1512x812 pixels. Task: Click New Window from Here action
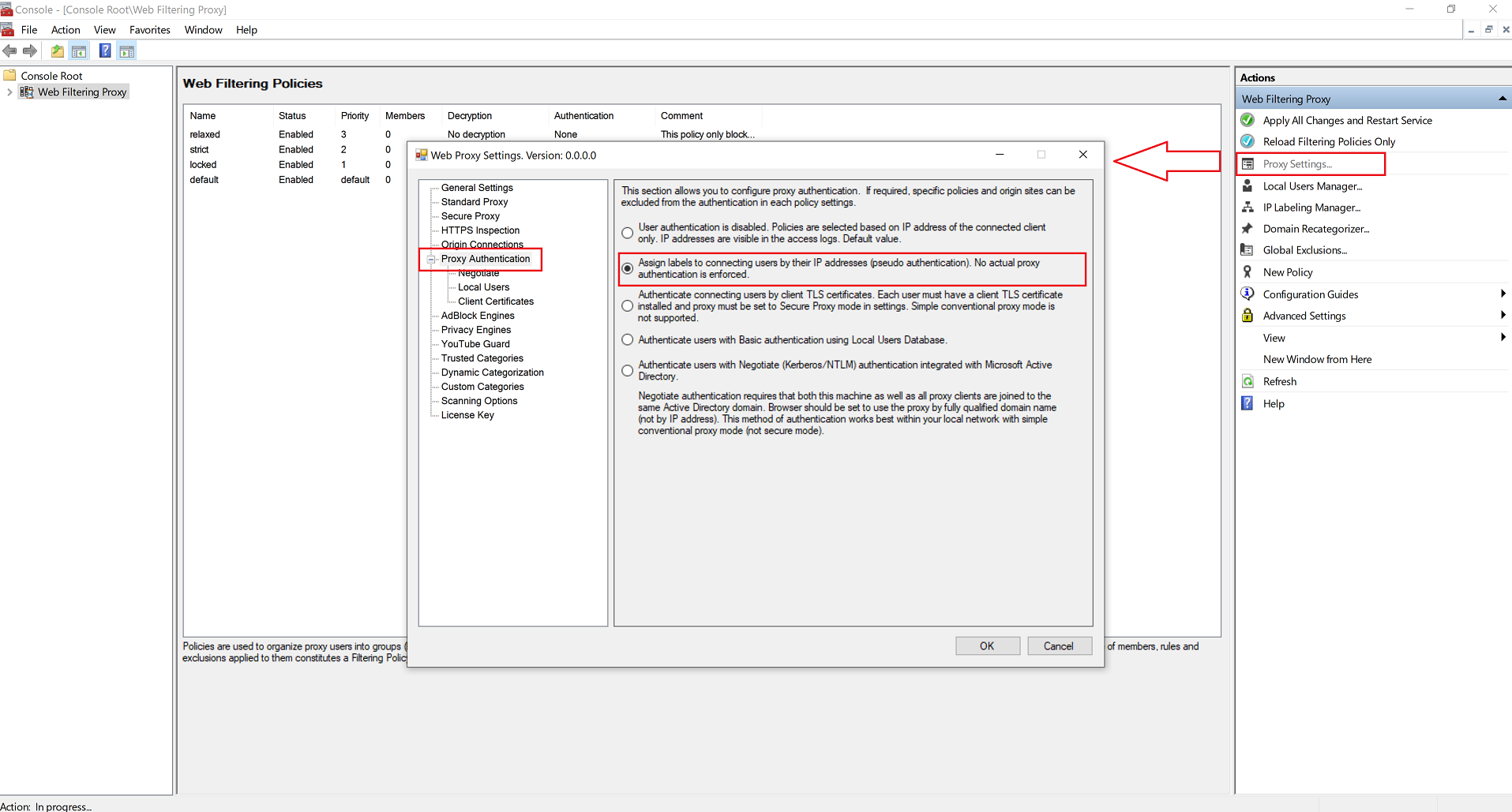[1317, 359]
